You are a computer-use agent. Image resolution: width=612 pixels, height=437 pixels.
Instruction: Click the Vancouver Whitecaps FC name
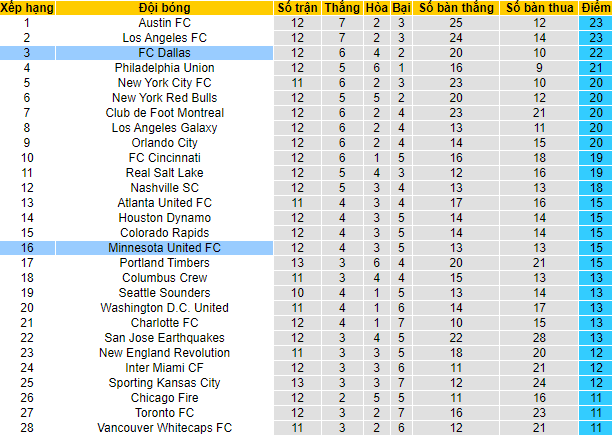tap(164, 427)
